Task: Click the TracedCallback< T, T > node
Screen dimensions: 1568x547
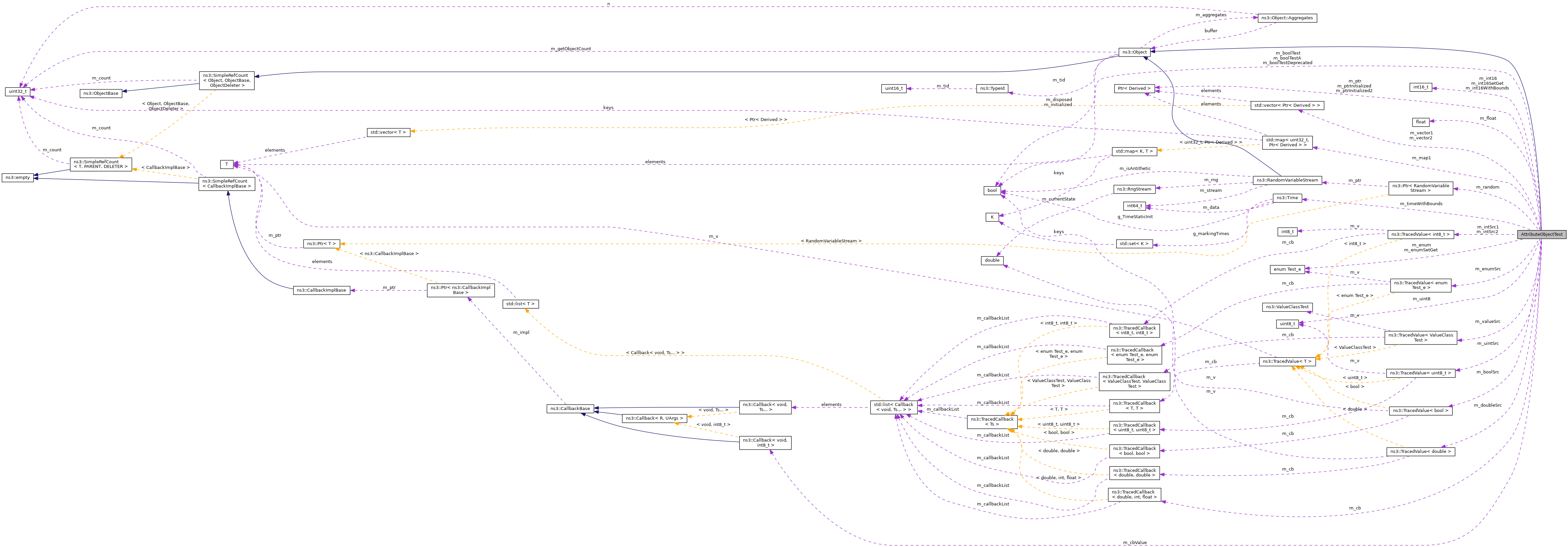Action: click(x=1134, y=406)
